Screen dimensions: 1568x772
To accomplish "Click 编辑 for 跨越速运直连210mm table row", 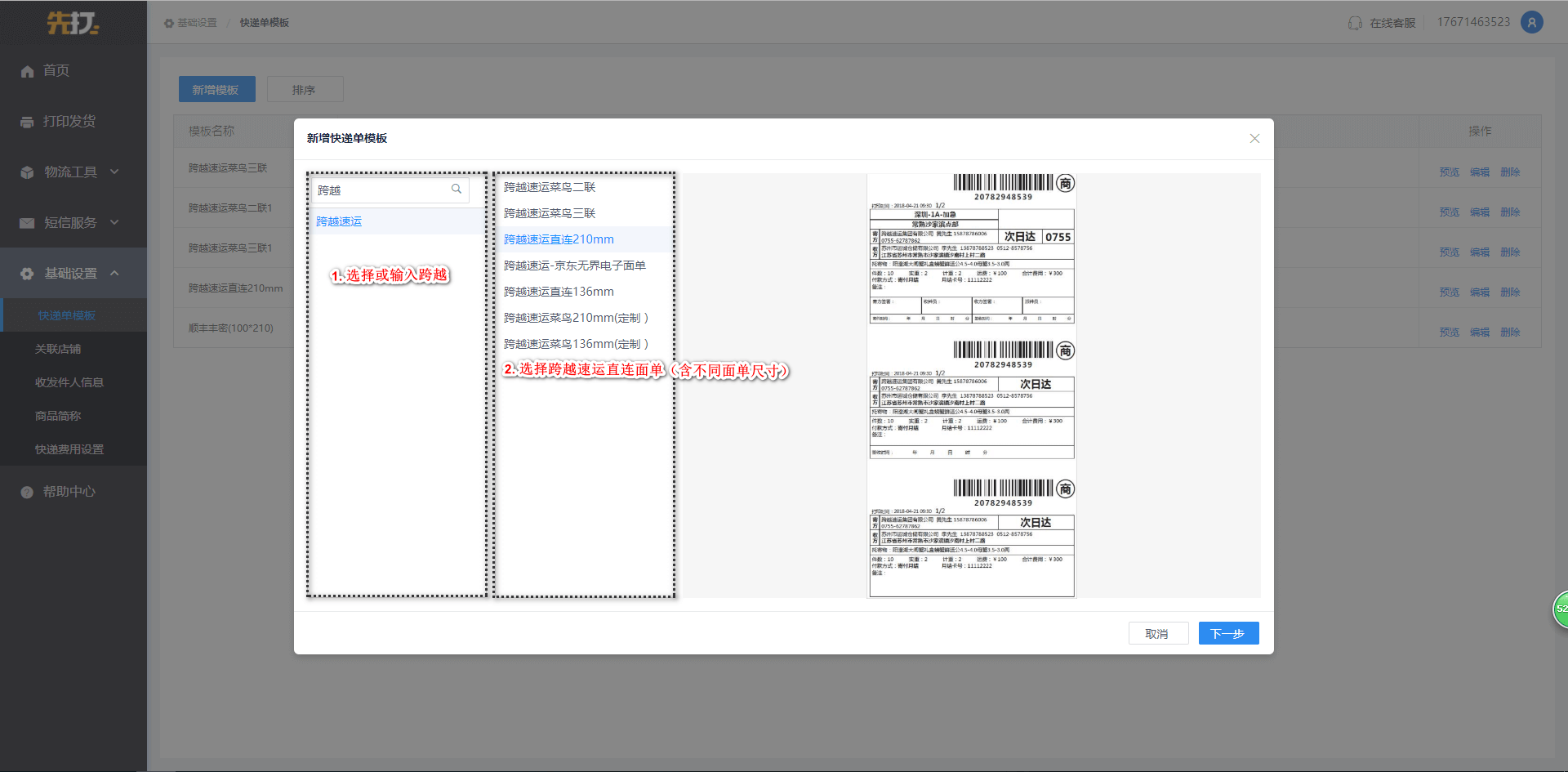I will [x=1480, y=292].
